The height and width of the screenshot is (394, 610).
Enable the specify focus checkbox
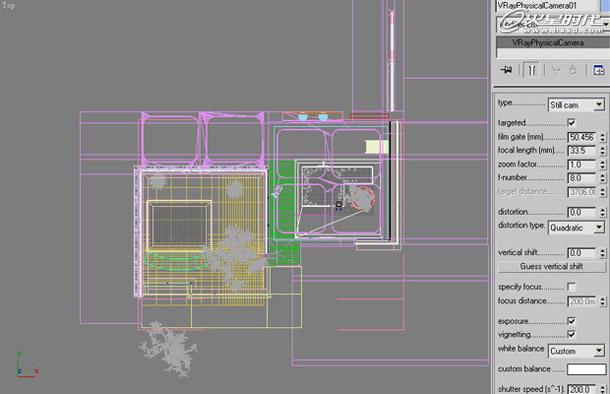[571, 287]
